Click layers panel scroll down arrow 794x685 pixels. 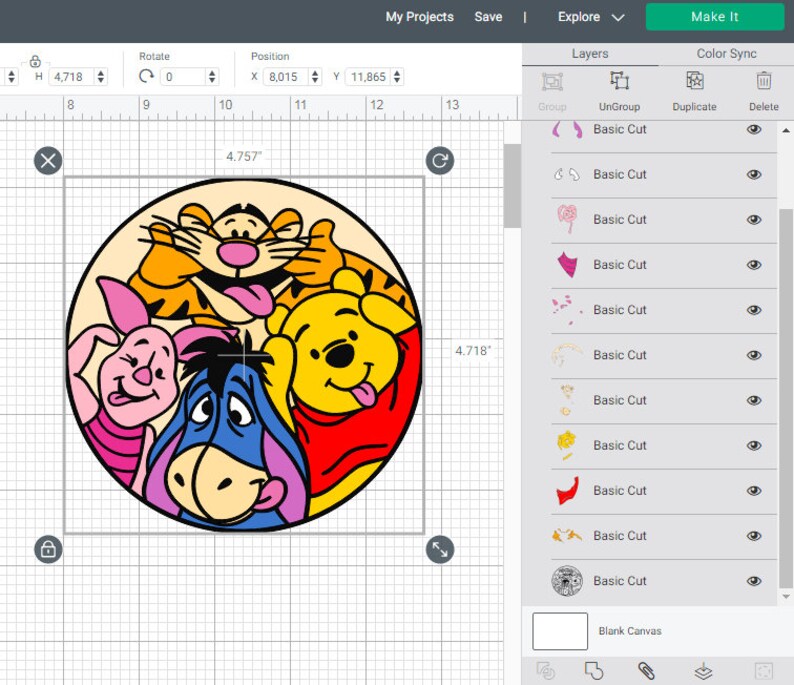[786, 596]
